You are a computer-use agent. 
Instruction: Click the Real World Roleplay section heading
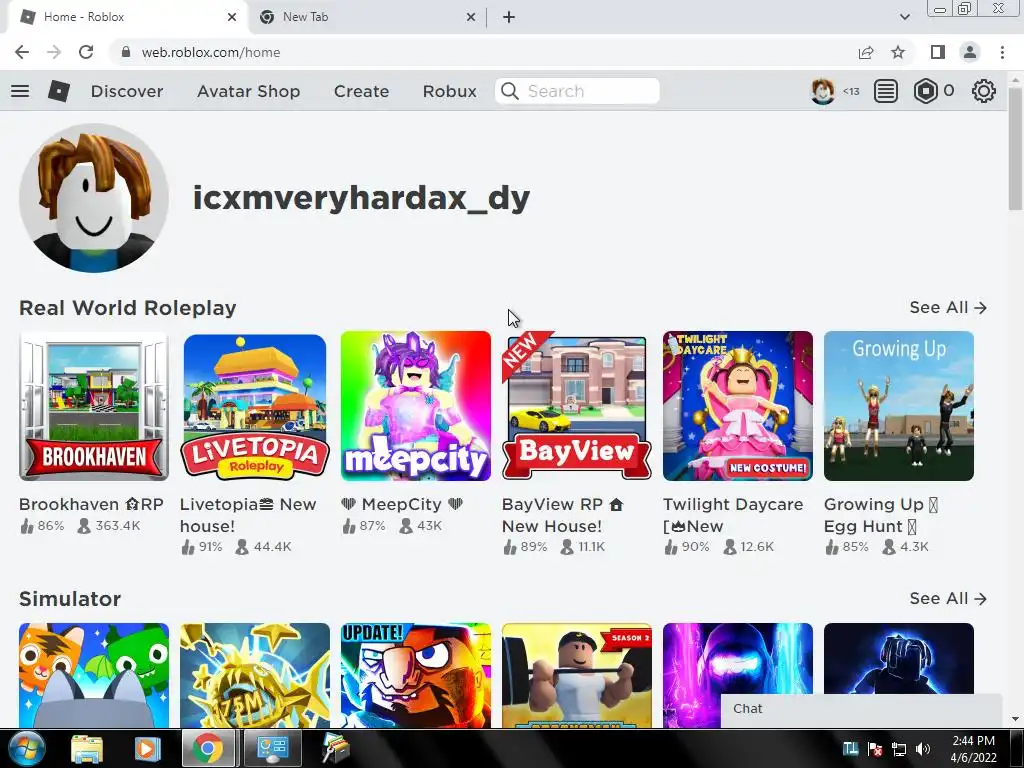127,308
